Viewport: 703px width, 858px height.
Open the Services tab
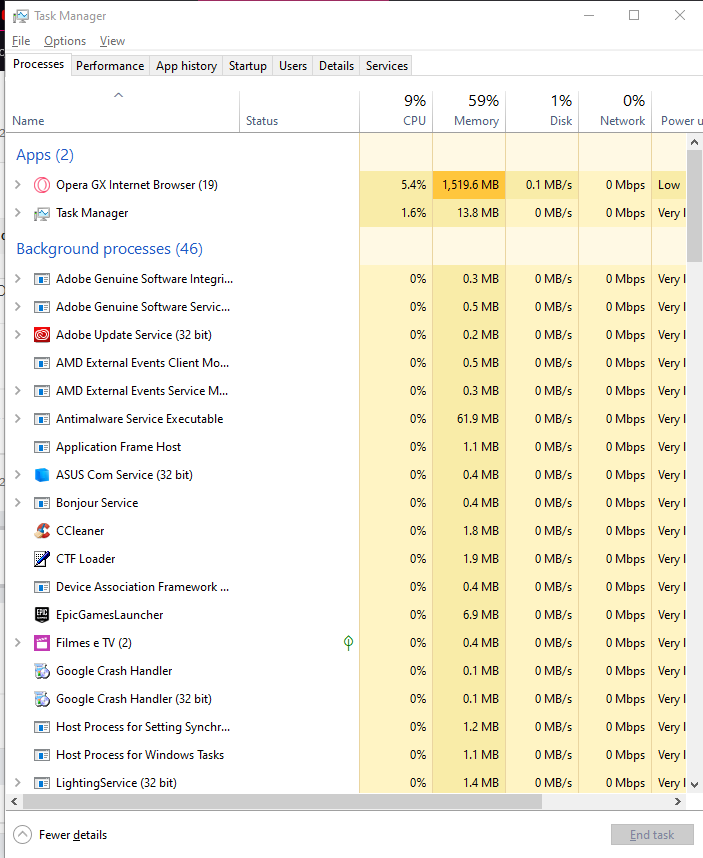(387, 66)
